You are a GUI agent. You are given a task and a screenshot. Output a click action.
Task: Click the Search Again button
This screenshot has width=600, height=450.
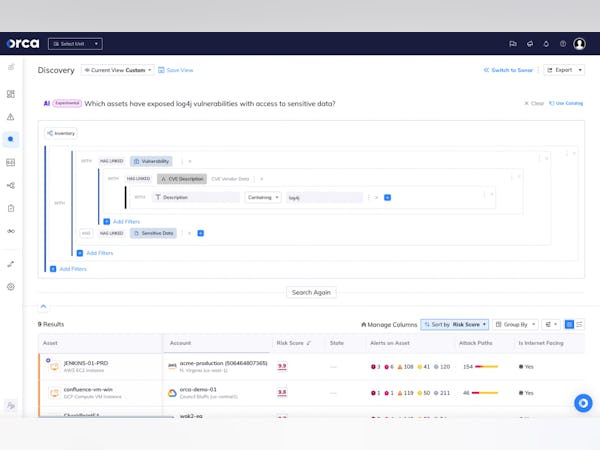point(311,292)
